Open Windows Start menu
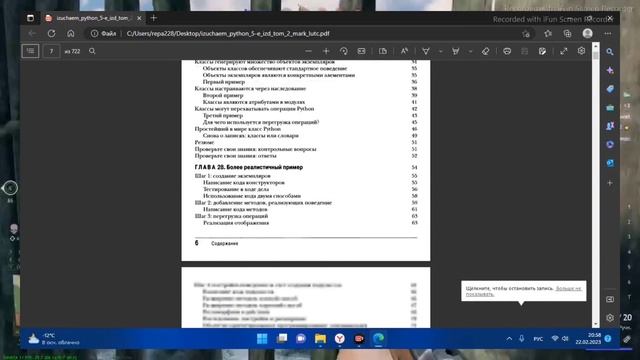 click(262, 338)
